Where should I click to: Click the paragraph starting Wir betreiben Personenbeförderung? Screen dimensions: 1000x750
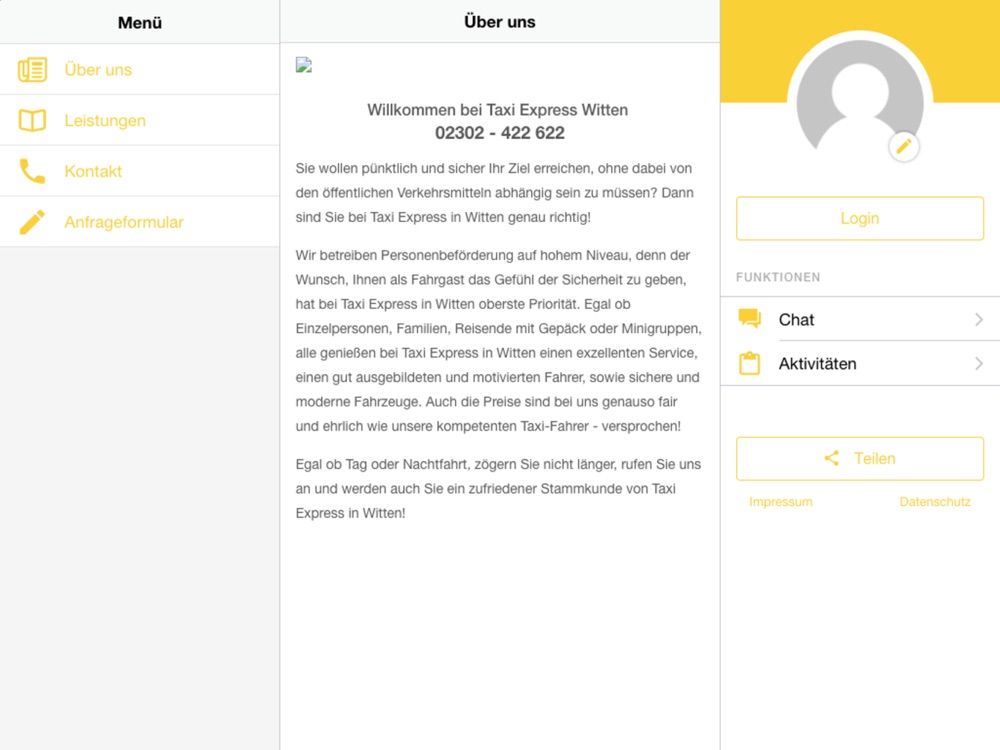(498, 341)
